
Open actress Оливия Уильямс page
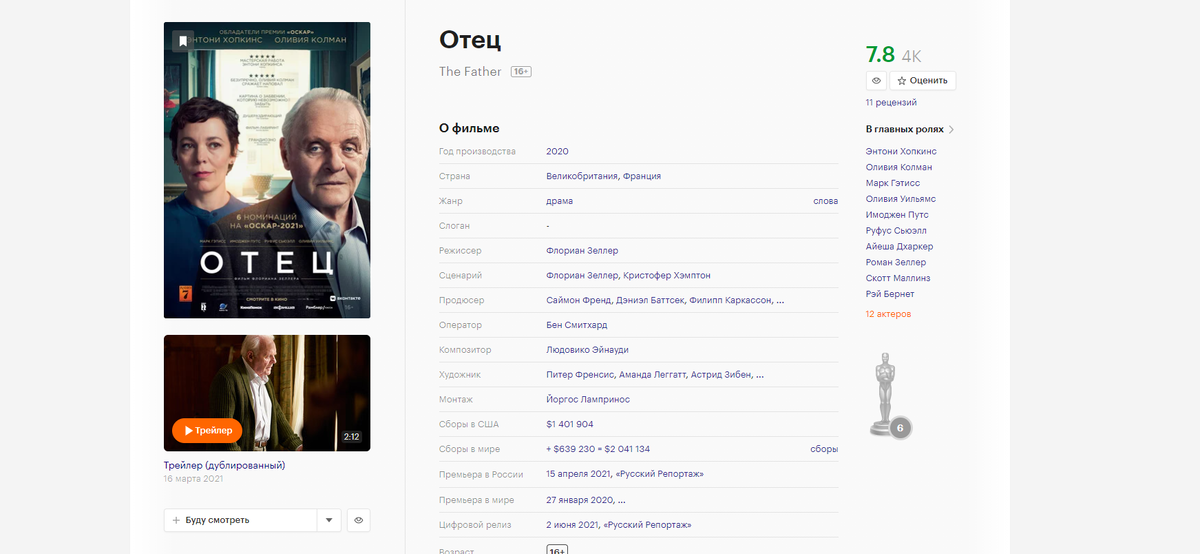(901, 199)
